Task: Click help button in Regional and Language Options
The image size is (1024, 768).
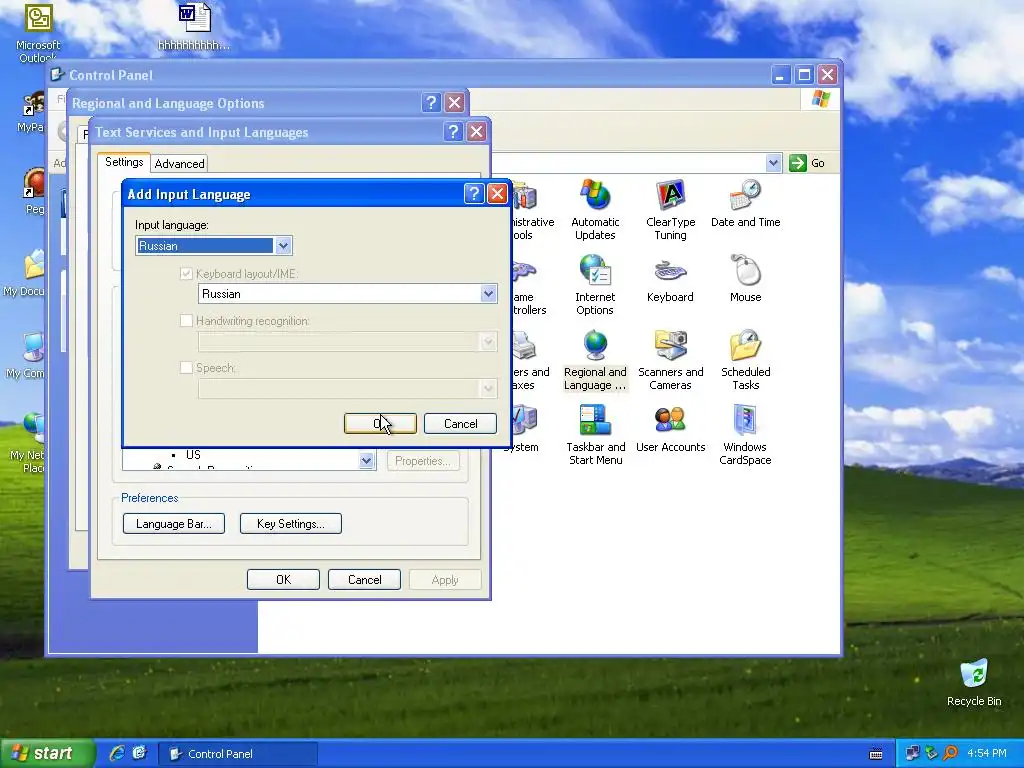Action: (430, 103)
